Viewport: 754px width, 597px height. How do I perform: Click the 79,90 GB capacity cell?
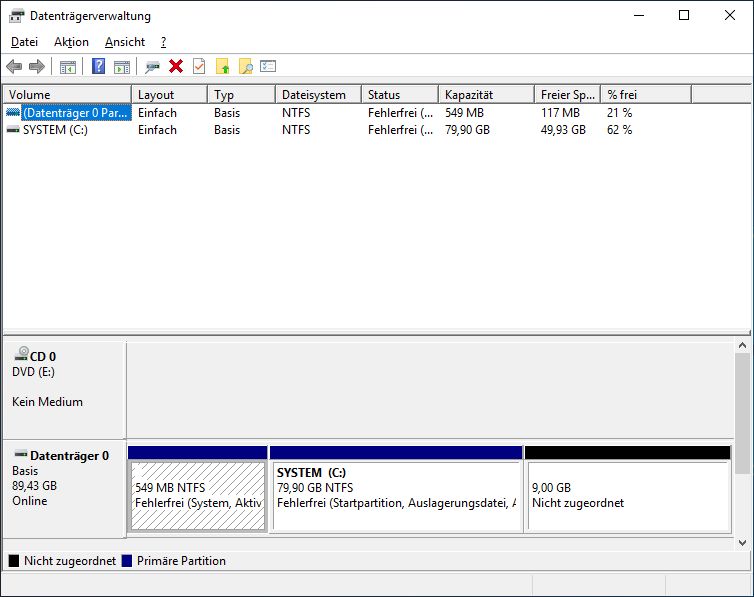click(x=467, y=130)
